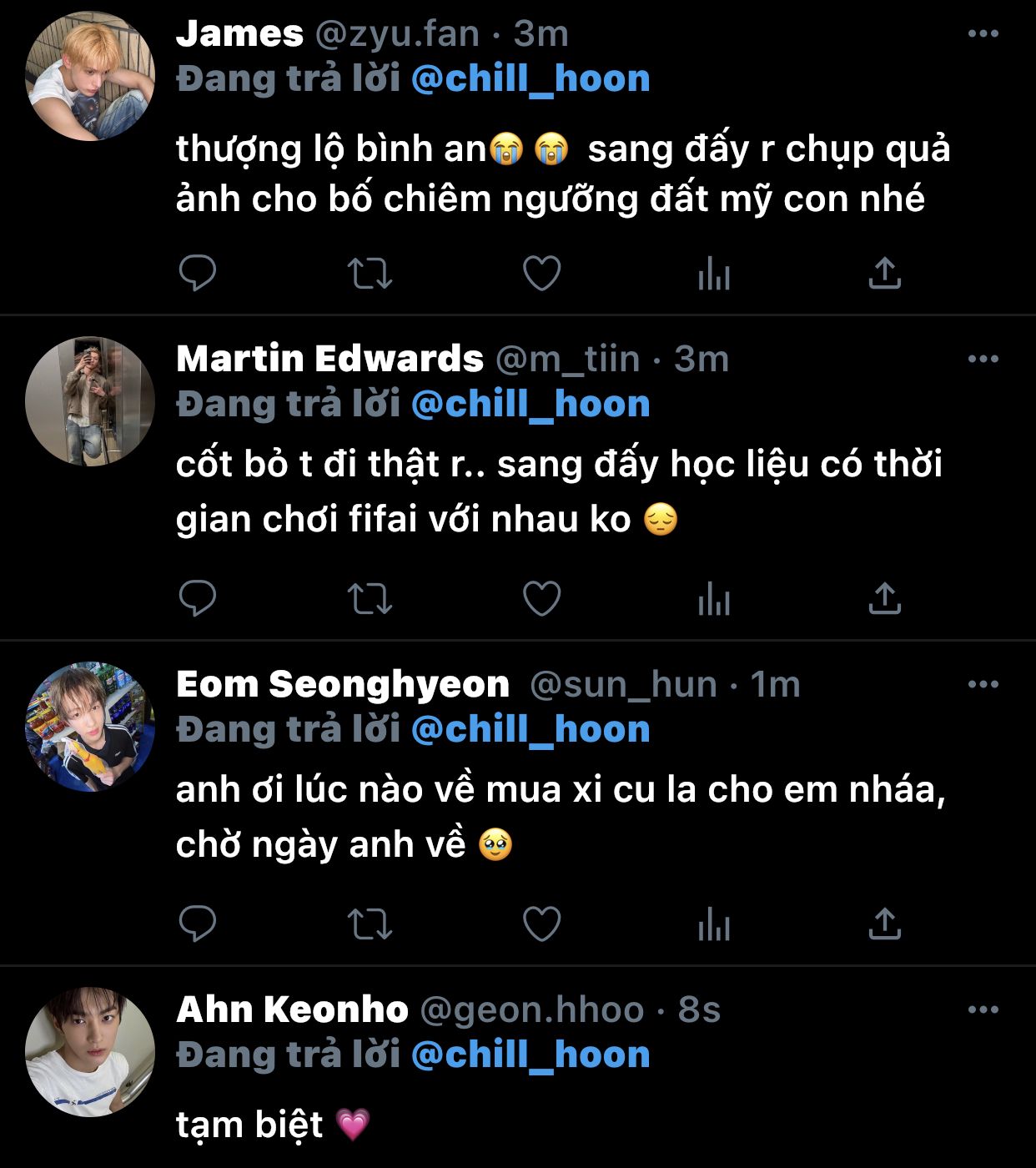Open more options on Martin Edwards's tweet

click(983, 360)
